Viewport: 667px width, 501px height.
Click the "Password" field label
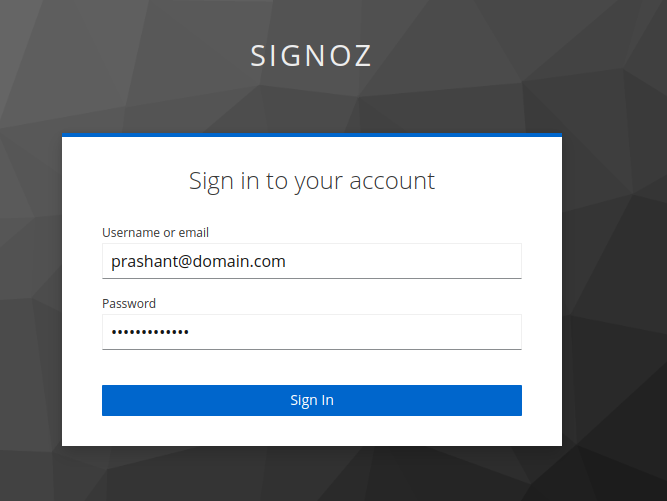129,303
